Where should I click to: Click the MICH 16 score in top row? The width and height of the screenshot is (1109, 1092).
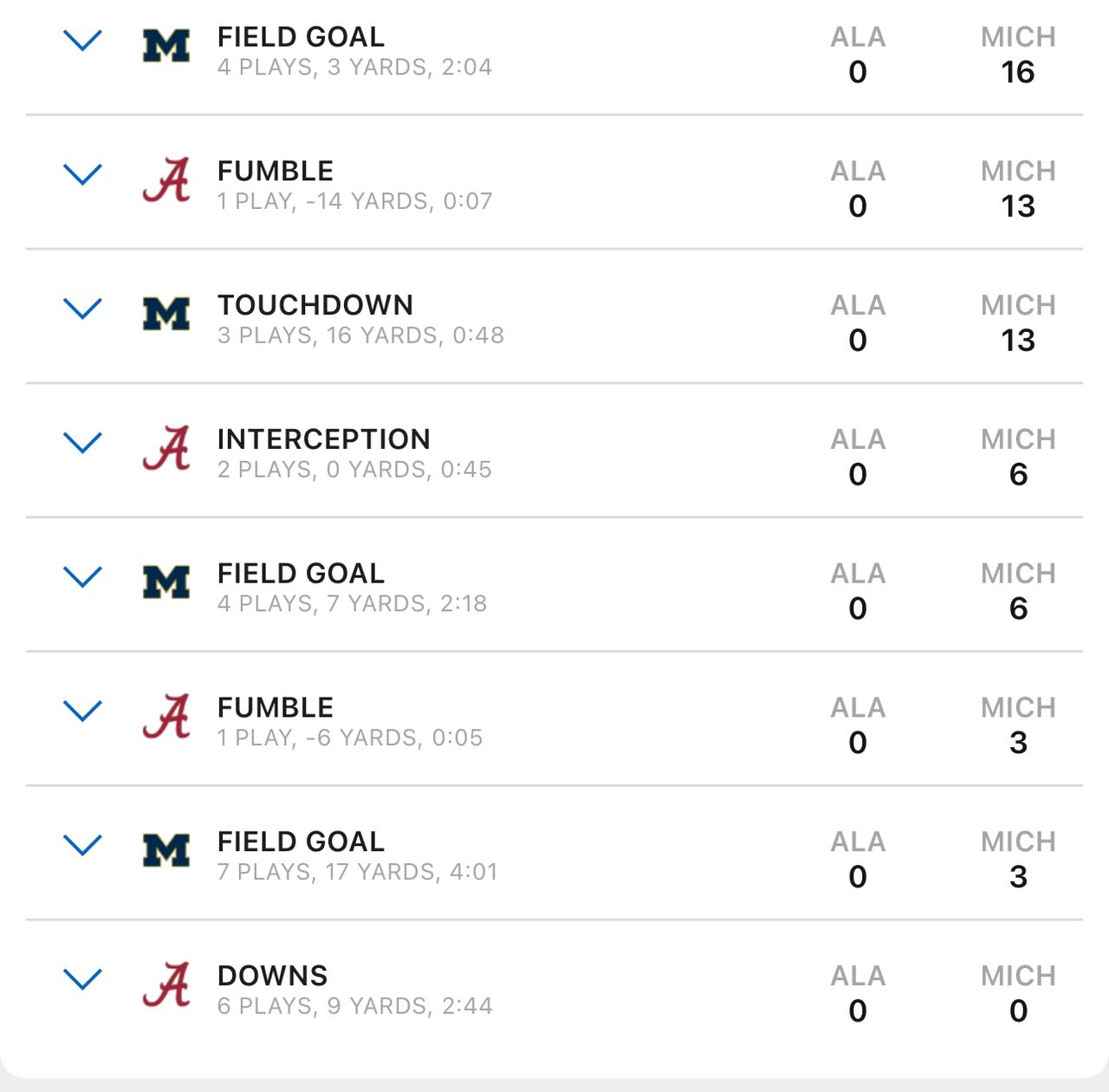[x=1018, y=55]
